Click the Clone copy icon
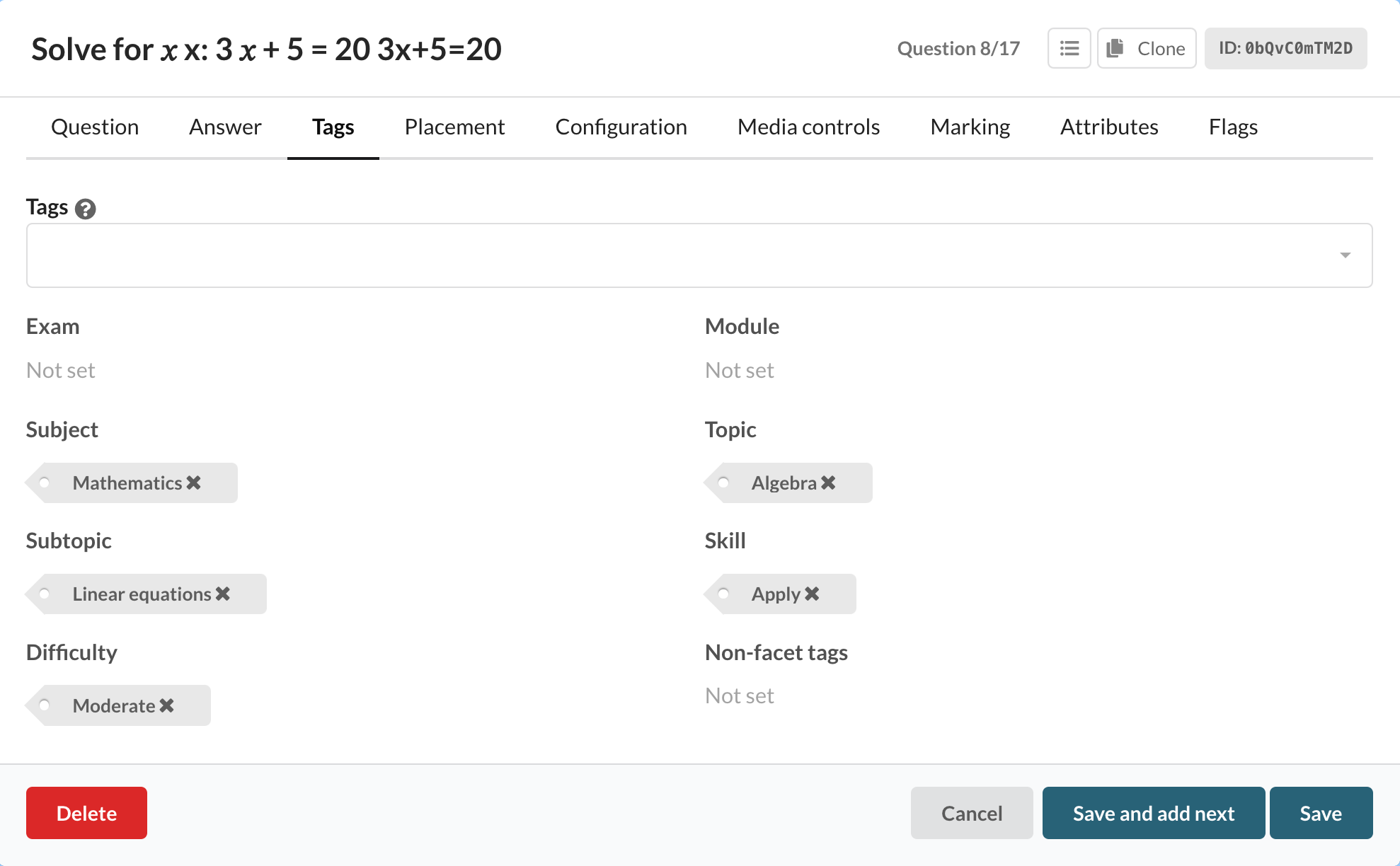This screenshot has height=866, width=1400. [x=1115, y=48]
